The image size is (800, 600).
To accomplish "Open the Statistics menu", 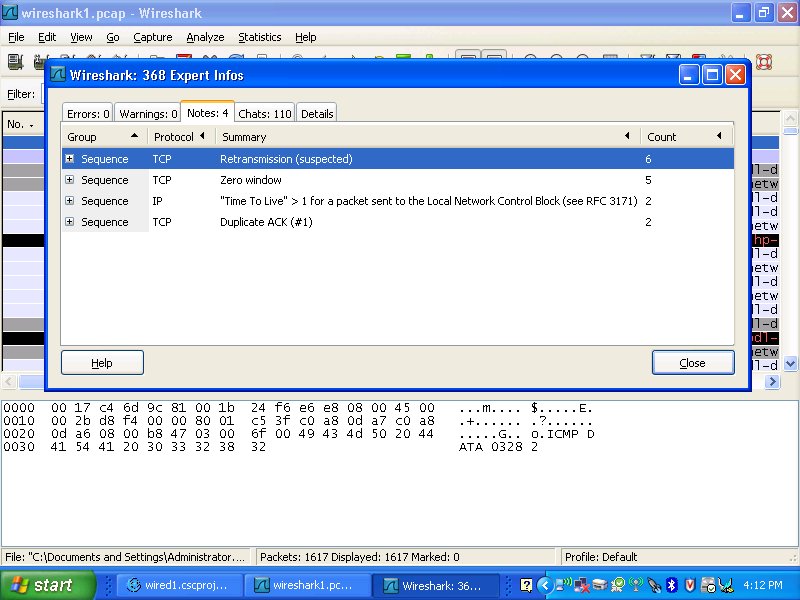I will coord(259,37).
